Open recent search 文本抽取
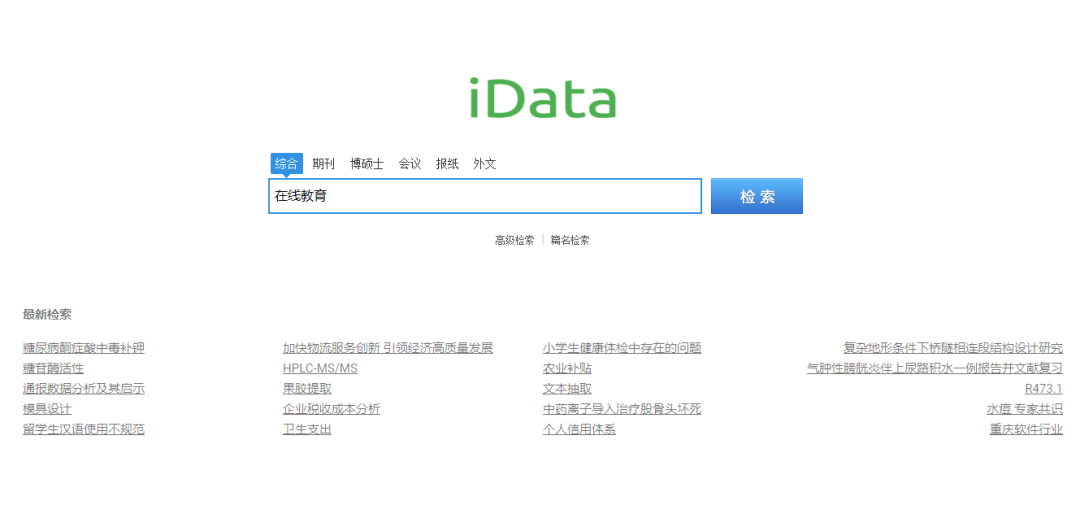The image size is (1080, 527). pyautogui.click(x=567, y=389)
